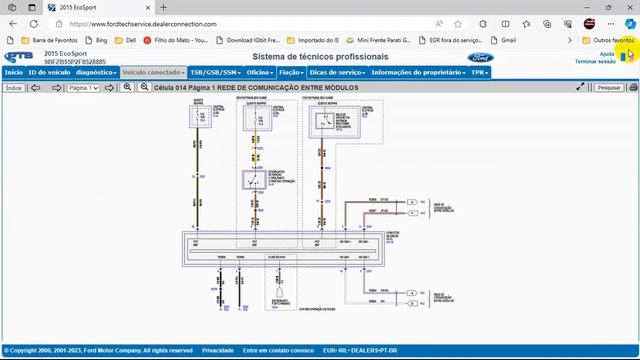Open the Ajuda link
Viewport: 640px width, 360px height.
coord(607,54)
